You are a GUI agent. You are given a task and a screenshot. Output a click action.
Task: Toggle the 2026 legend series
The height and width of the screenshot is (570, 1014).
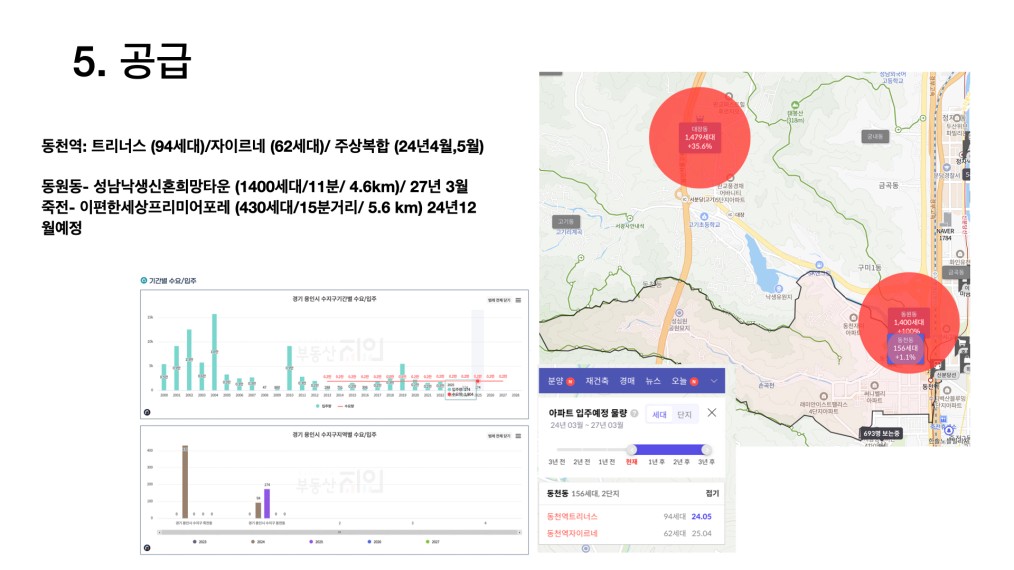pyautogui.click(x=374, y=542)
